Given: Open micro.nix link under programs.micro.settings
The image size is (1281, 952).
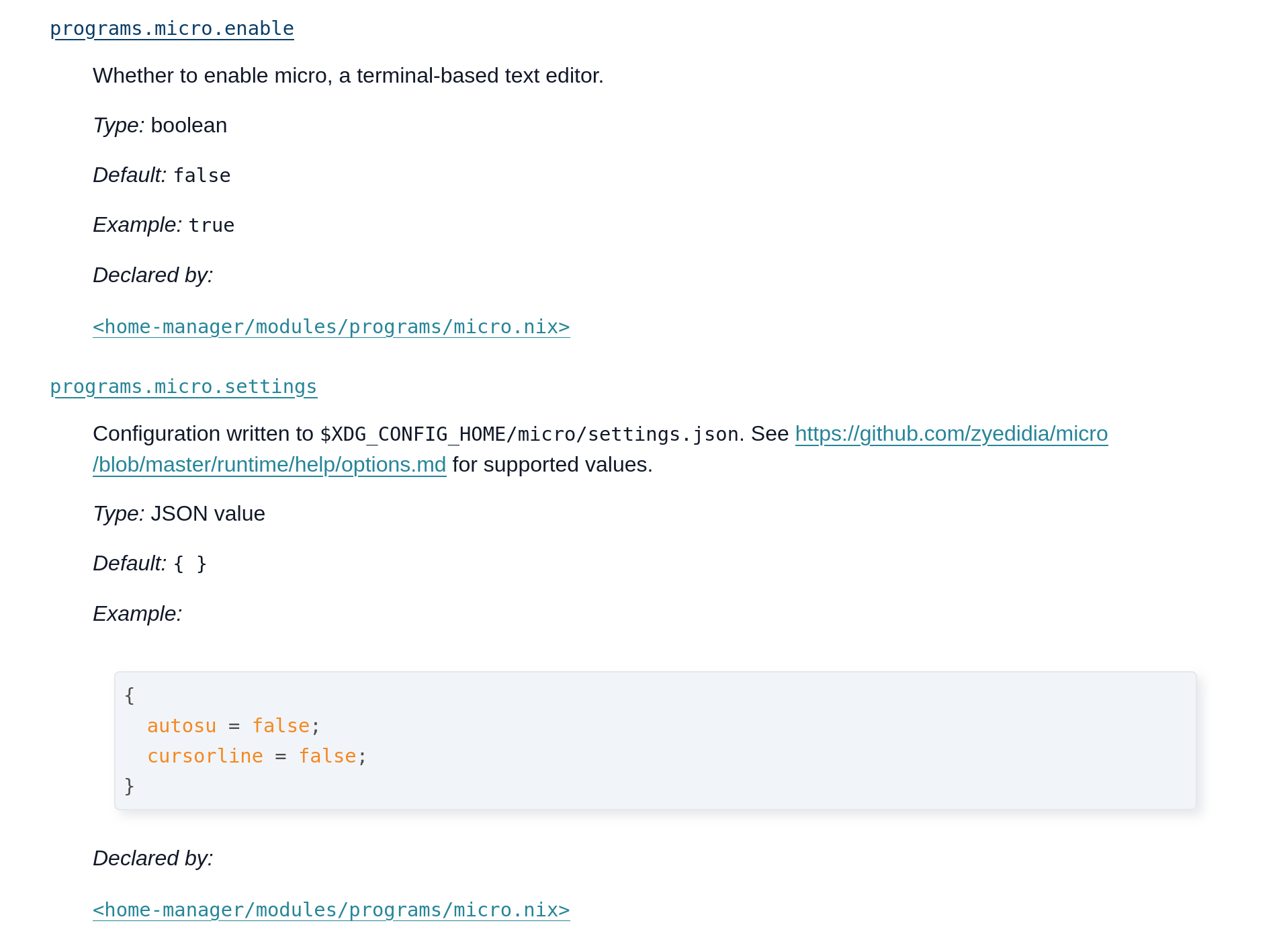Looking at the screenshot, I should [331, 910].
